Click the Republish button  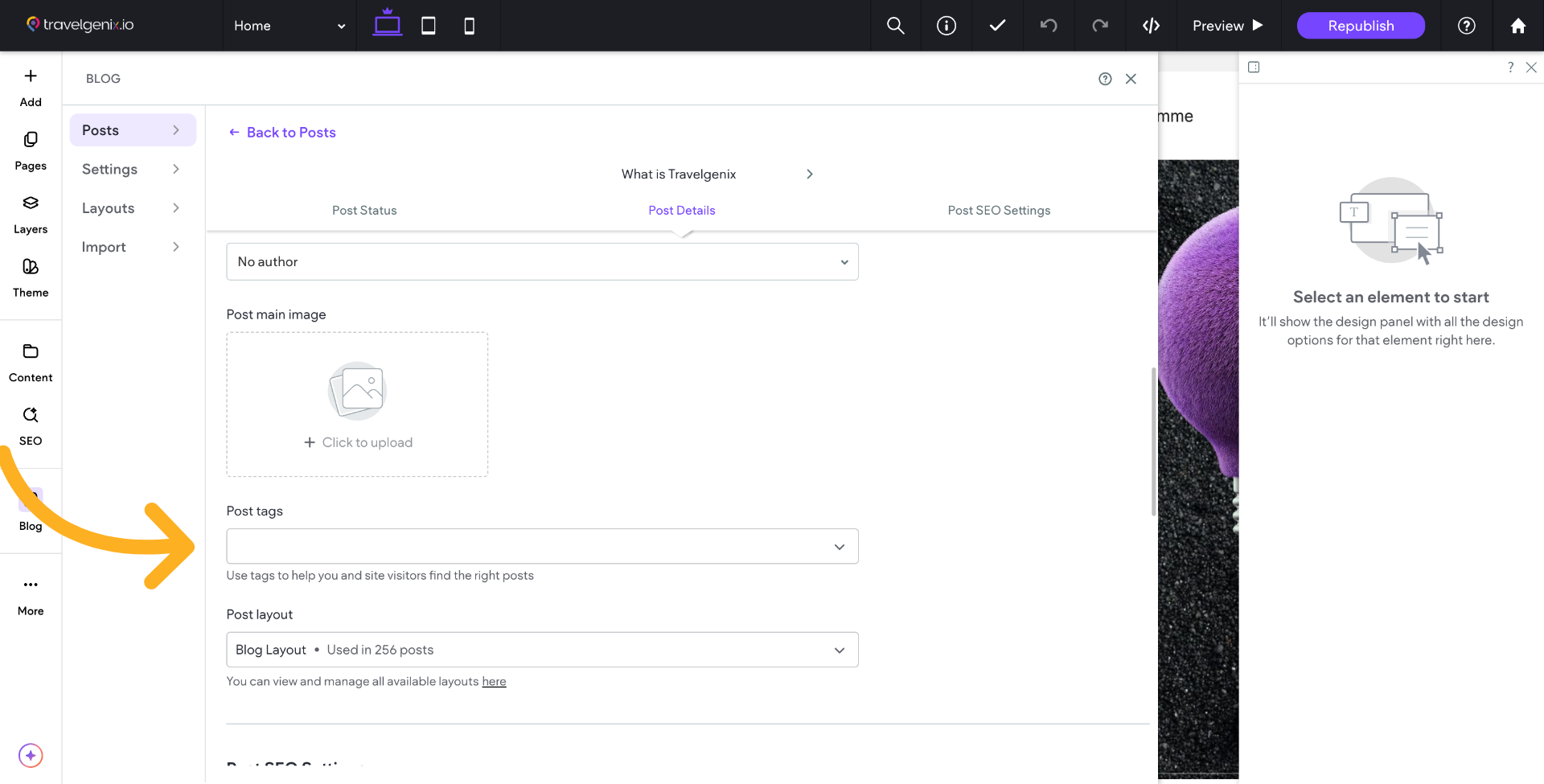(x=1361, y=26)
